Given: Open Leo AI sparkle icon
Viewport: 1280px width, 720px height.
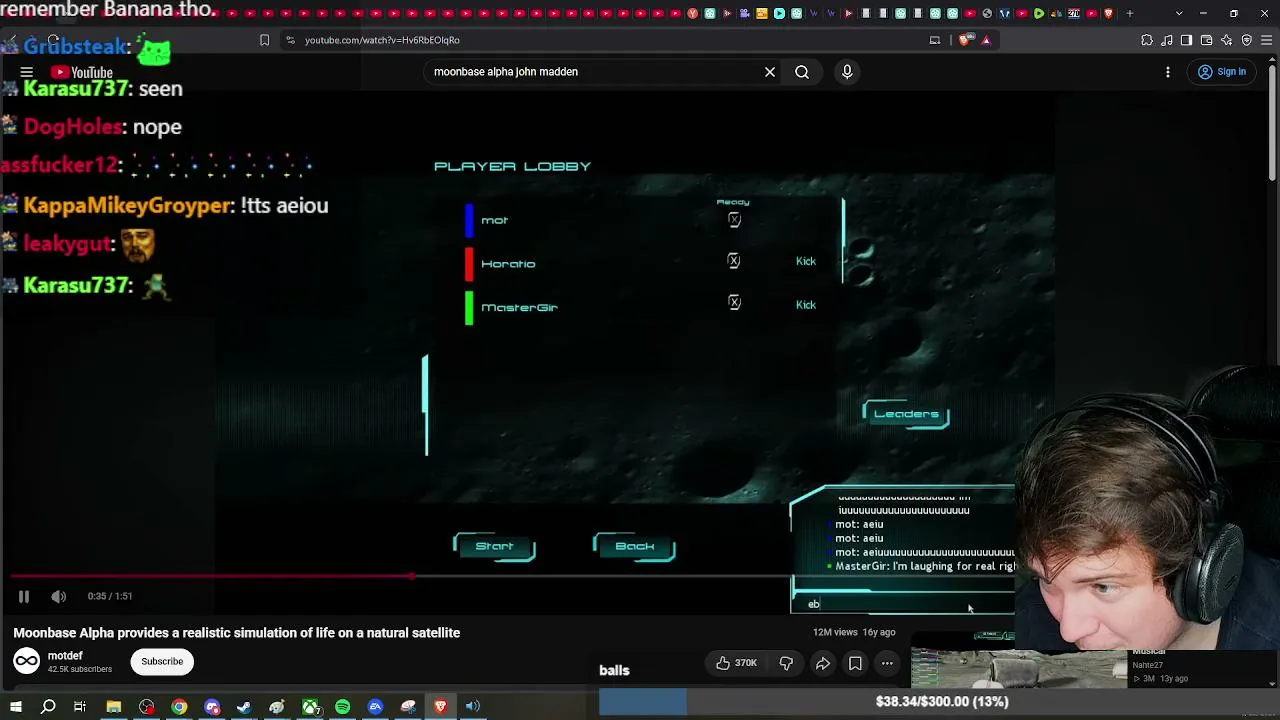Looking at the screenshot, I should tap(1227, 40).
